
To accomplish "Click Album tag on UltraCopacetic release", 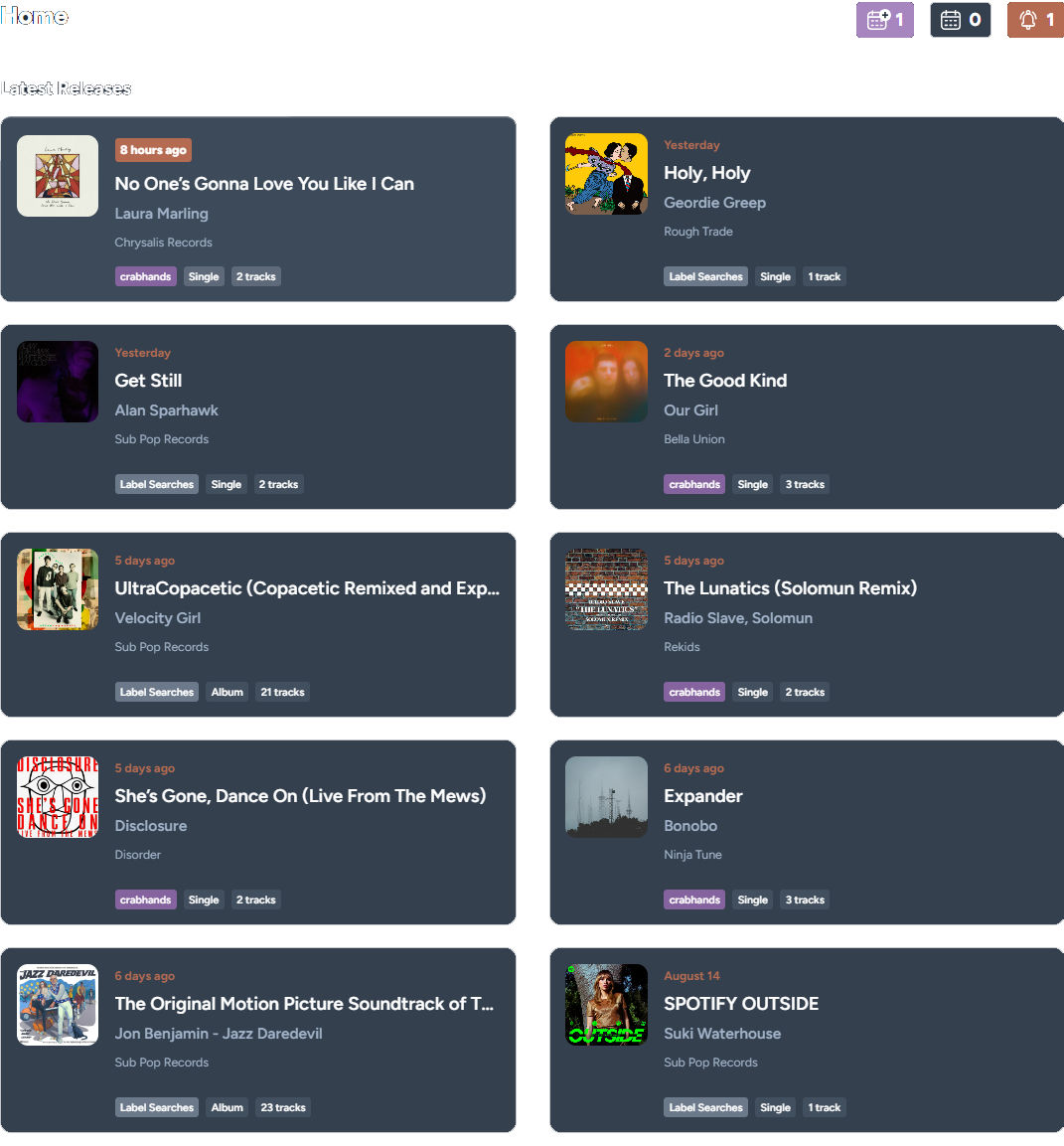I will coord(228,692).
